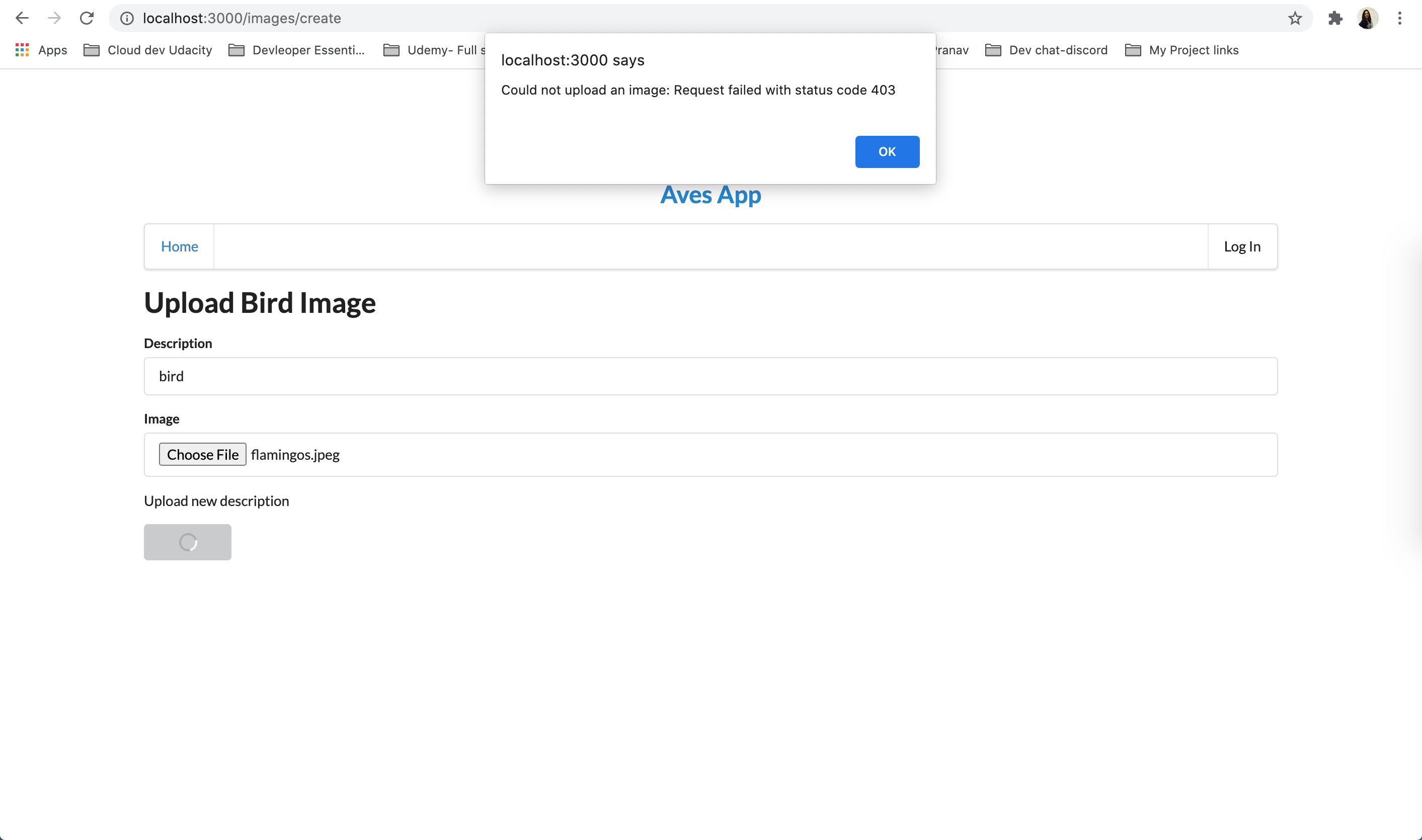Click the Aves App header link
Viewport: 1422px width, 840px height.
710,195
